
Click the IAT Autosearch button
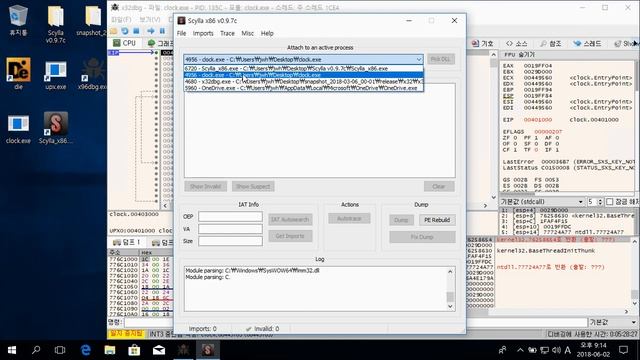290,220
